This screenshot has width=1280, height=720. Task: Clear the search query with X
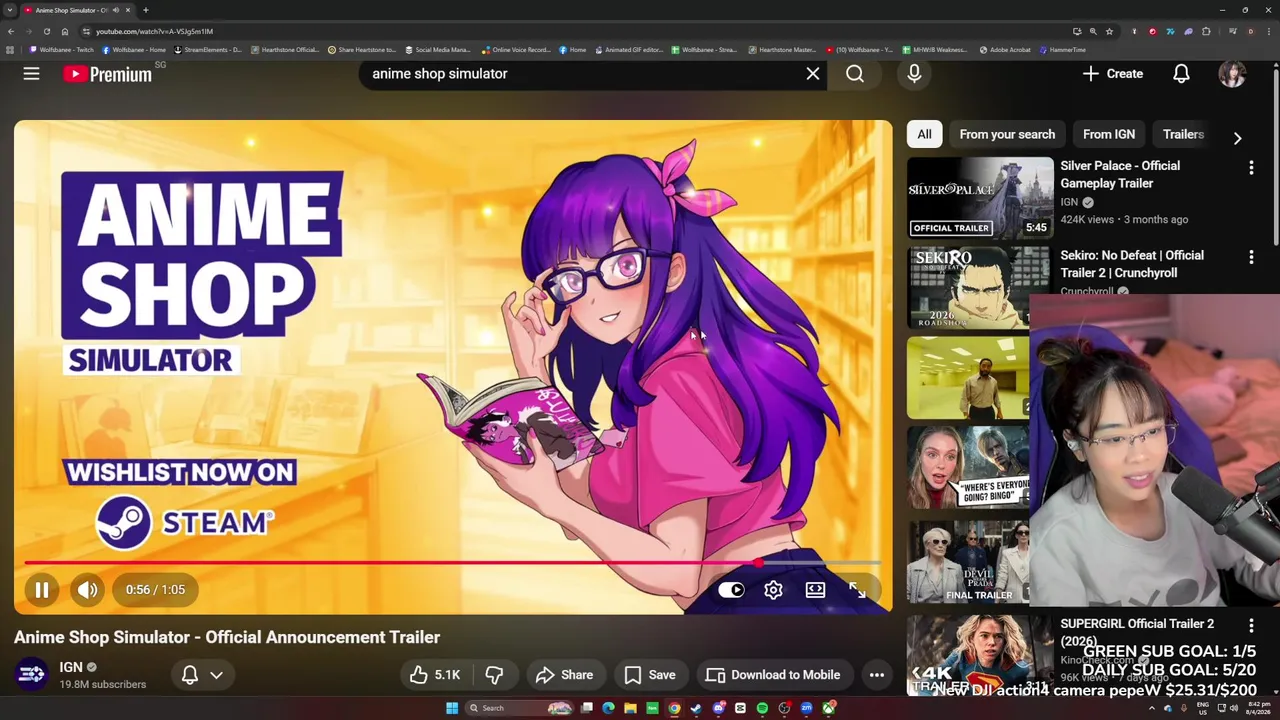tap(812, 73)
